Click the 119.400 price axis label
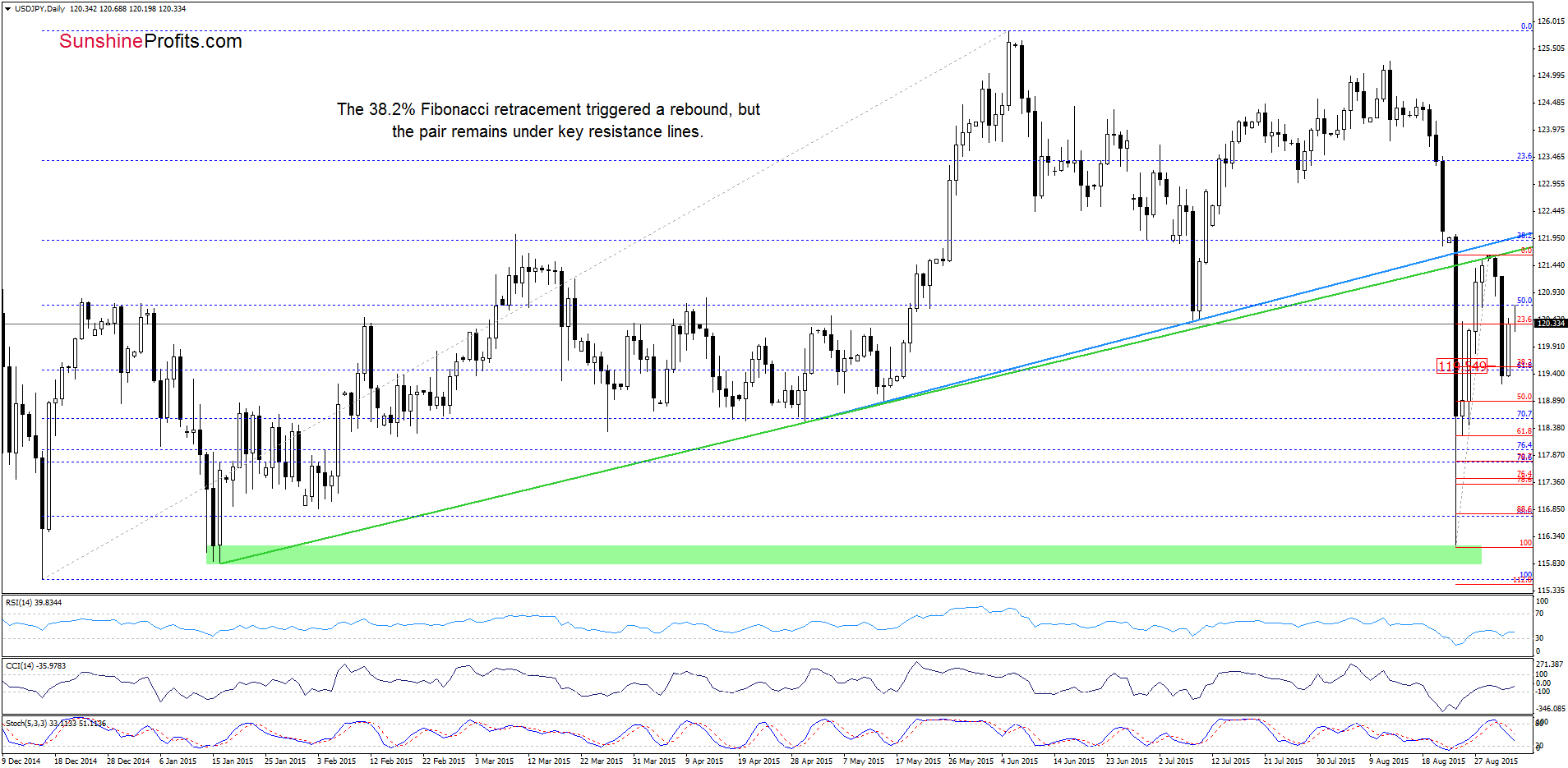 (x=1551, y=374)
